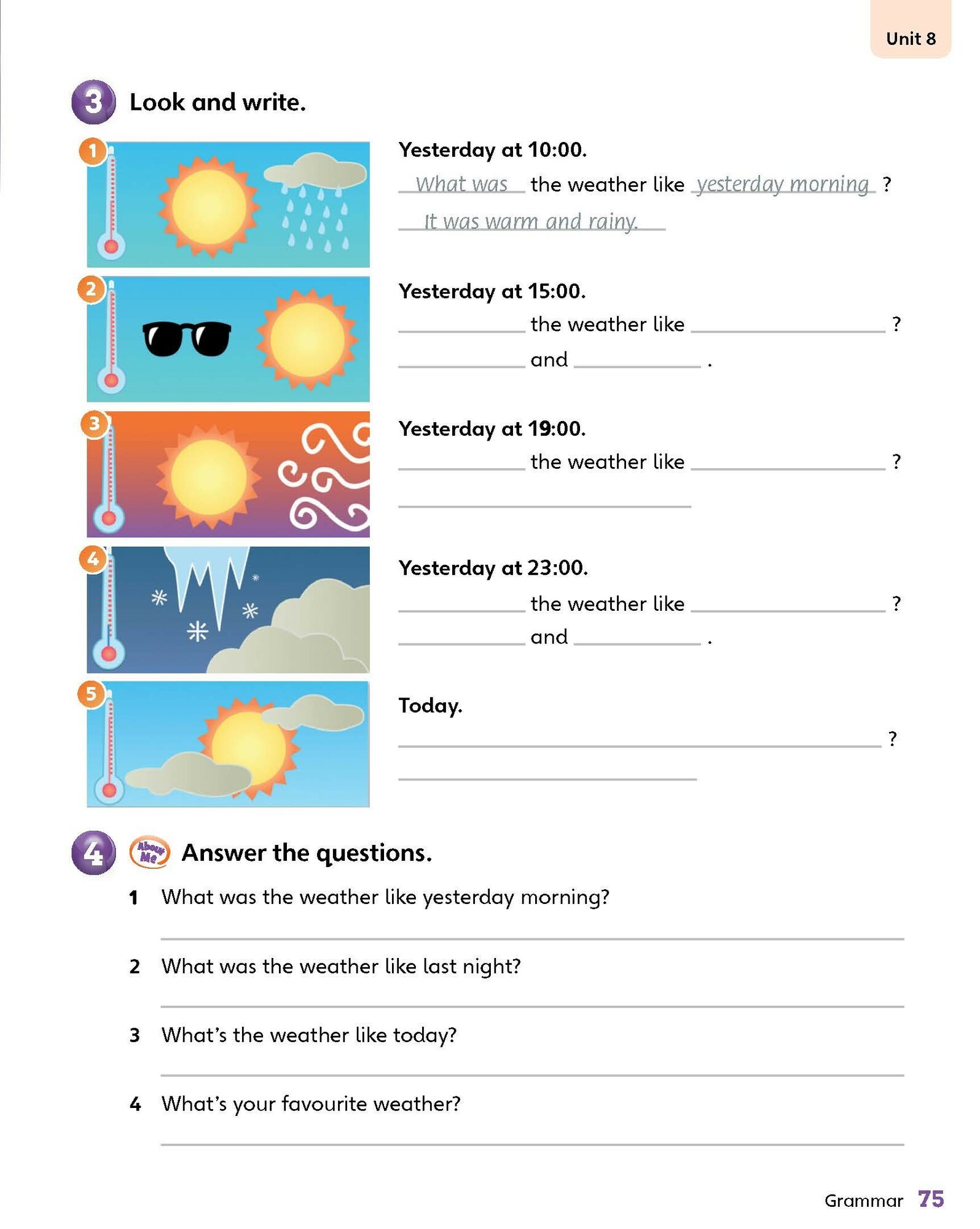
Task: Select the "yesterday morning" example answer
Action: [783, 184]
